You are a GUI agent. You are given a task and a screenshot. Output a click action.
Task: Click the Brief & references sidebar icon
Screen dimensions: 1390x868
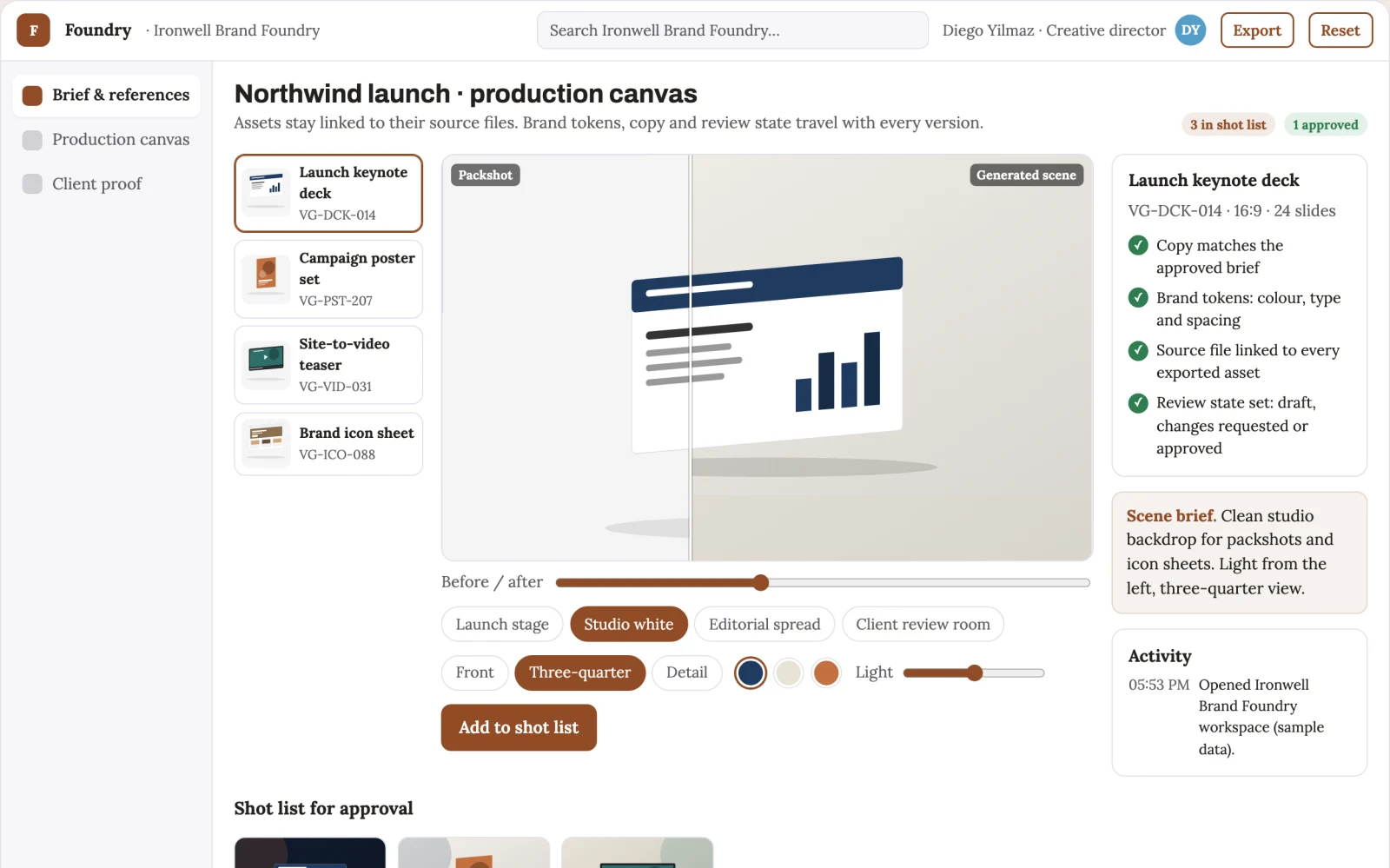tap(32, 96)
